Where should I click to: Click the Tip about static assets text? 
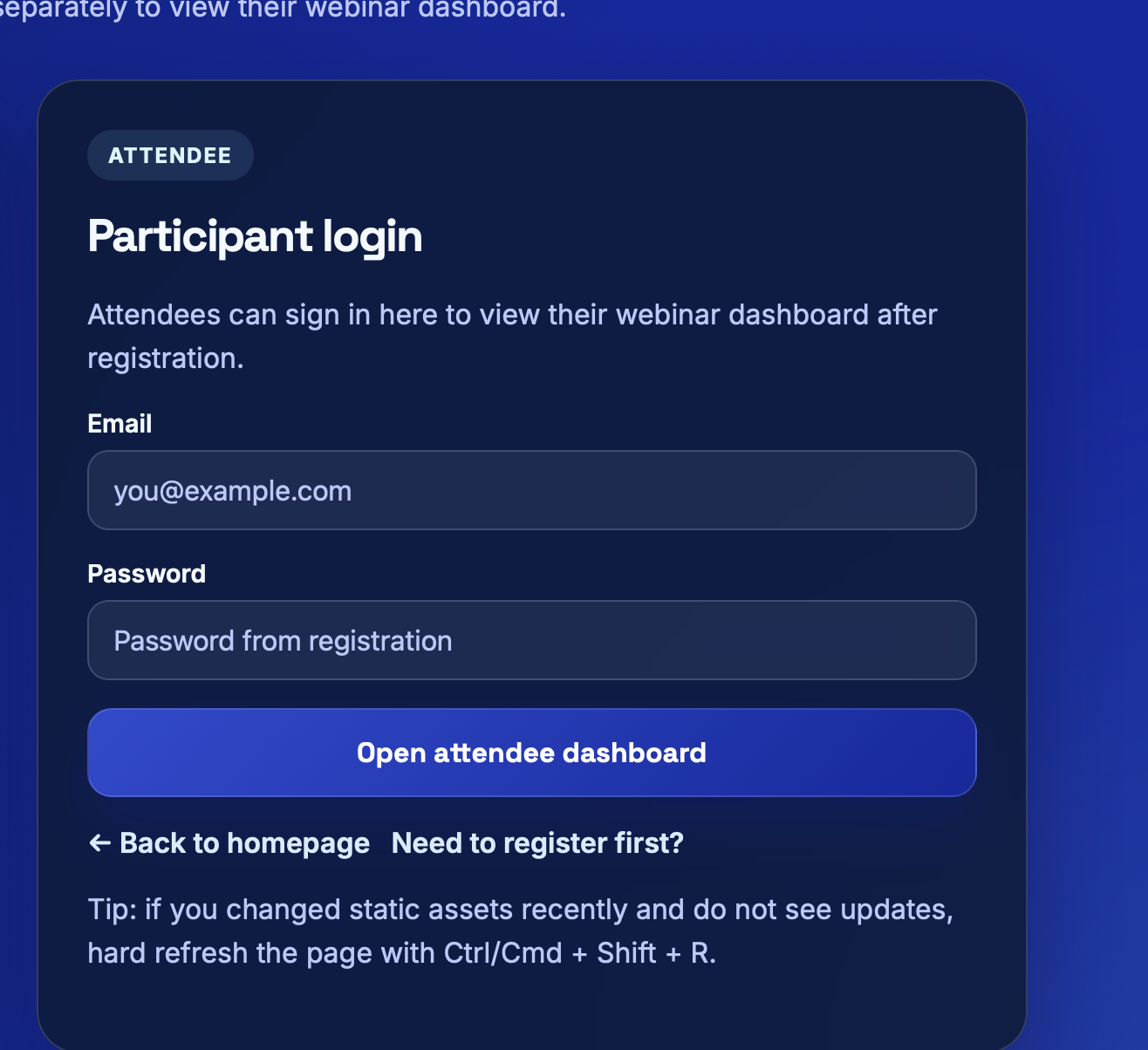[520, 910]
